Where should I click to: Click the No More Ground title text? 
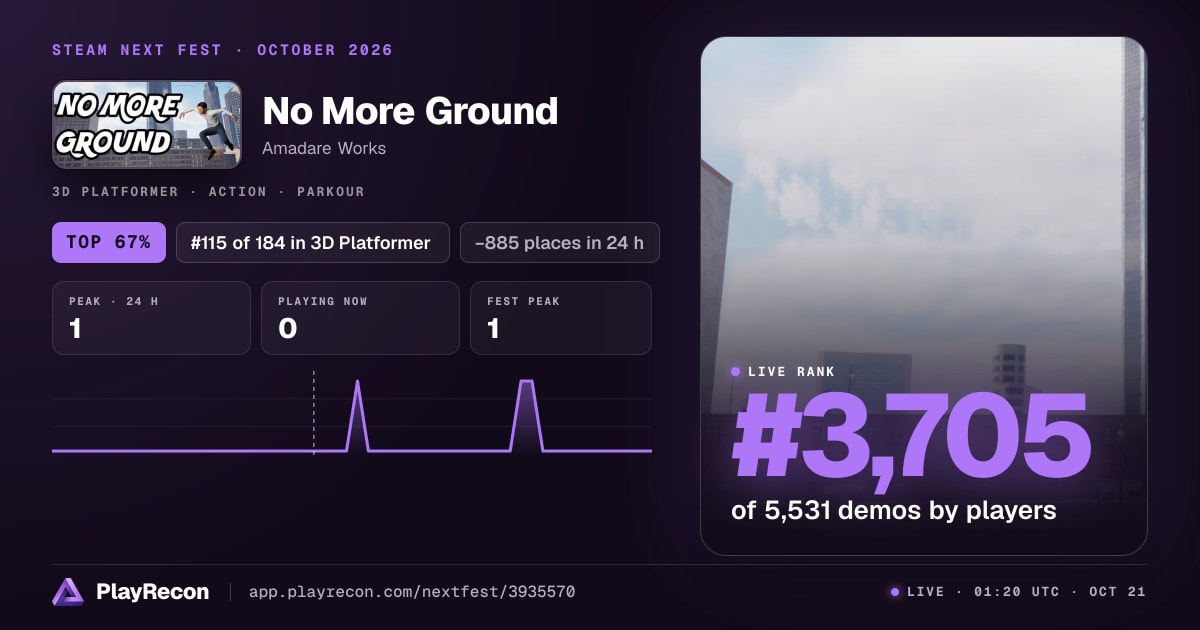(410, 111)
